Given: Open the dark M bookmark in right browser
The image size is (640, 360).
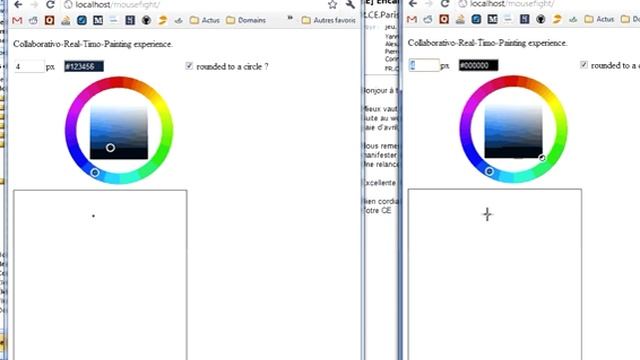Looking at the screenshot, I should [x=492, y=19].
